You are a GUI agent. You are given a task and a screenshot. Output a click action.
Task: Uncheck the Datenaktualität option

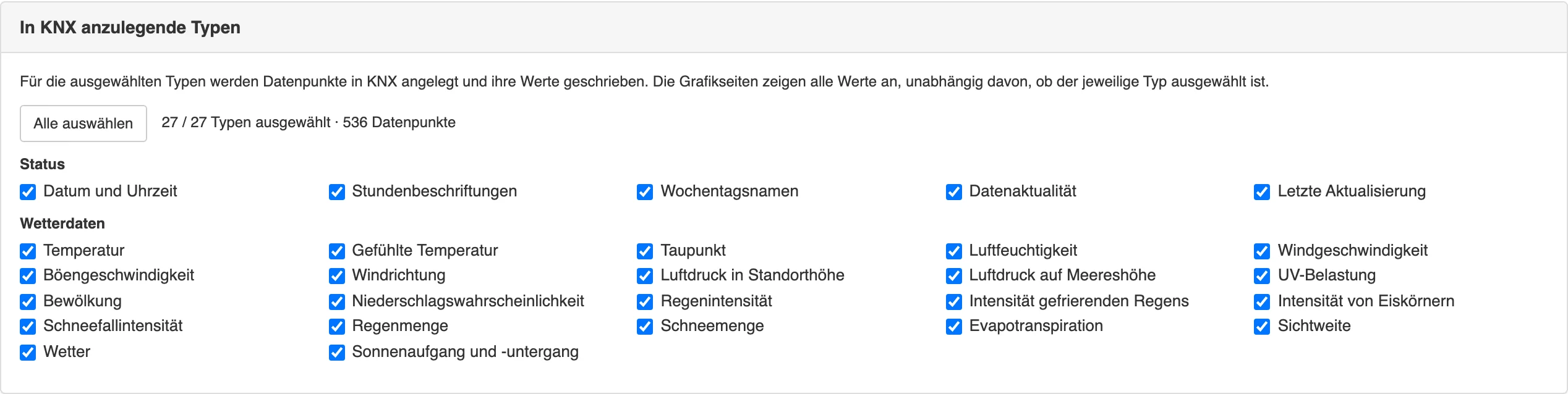(x=953, y=192)
